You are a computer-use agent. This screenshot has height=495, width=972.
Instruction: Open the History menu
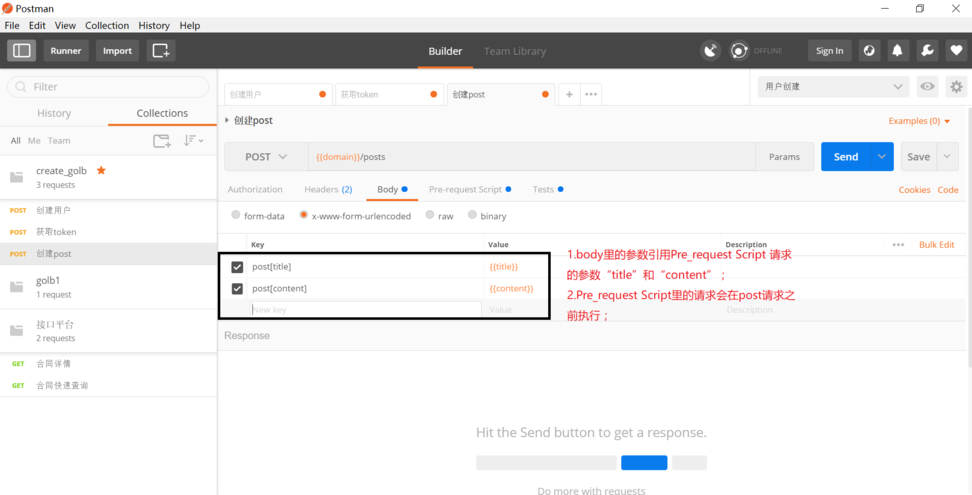click(154, 25)
